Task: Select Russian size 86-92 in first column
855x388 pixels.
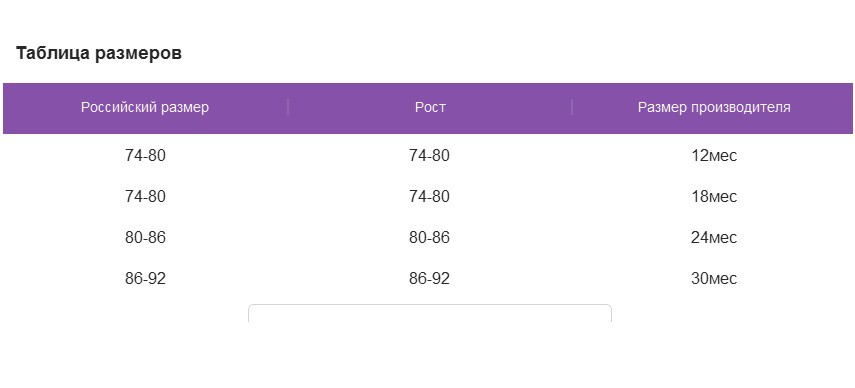Action: (145, 278)
